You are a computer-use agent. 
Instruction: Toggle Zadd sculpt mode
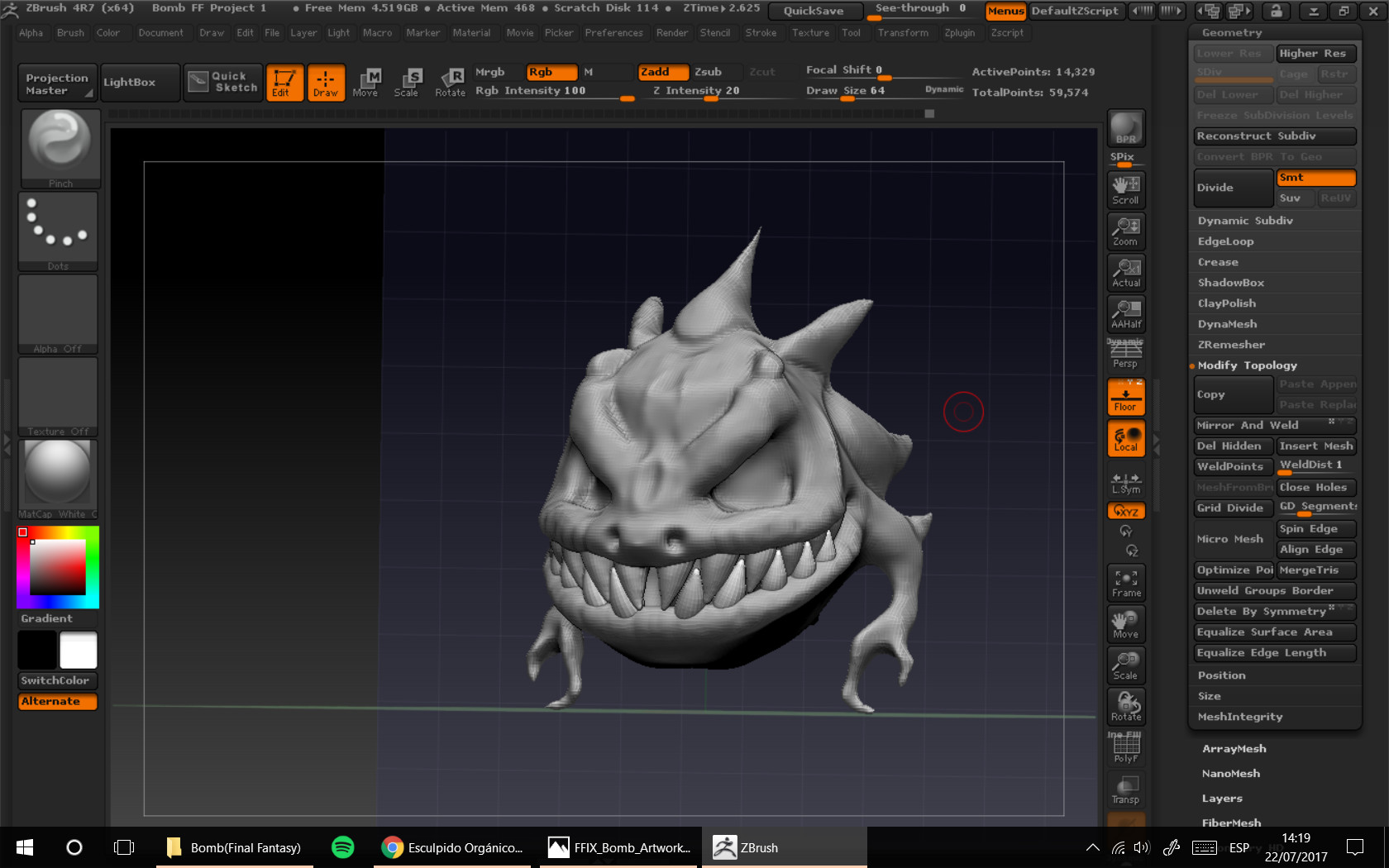[663, 72]
